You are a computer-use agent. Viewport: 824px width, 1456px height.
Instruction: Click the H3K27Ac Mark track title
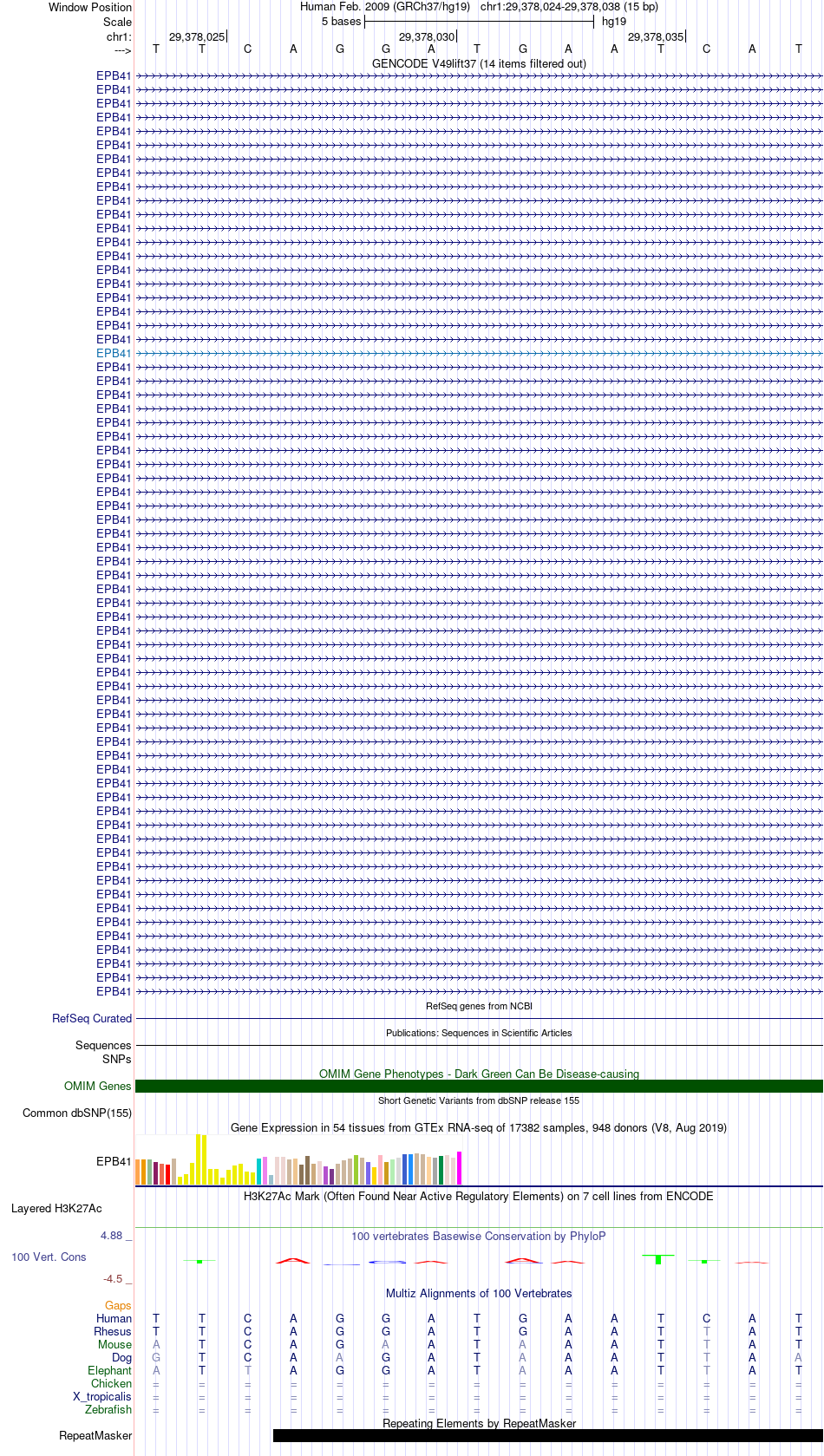[479, 1196]
